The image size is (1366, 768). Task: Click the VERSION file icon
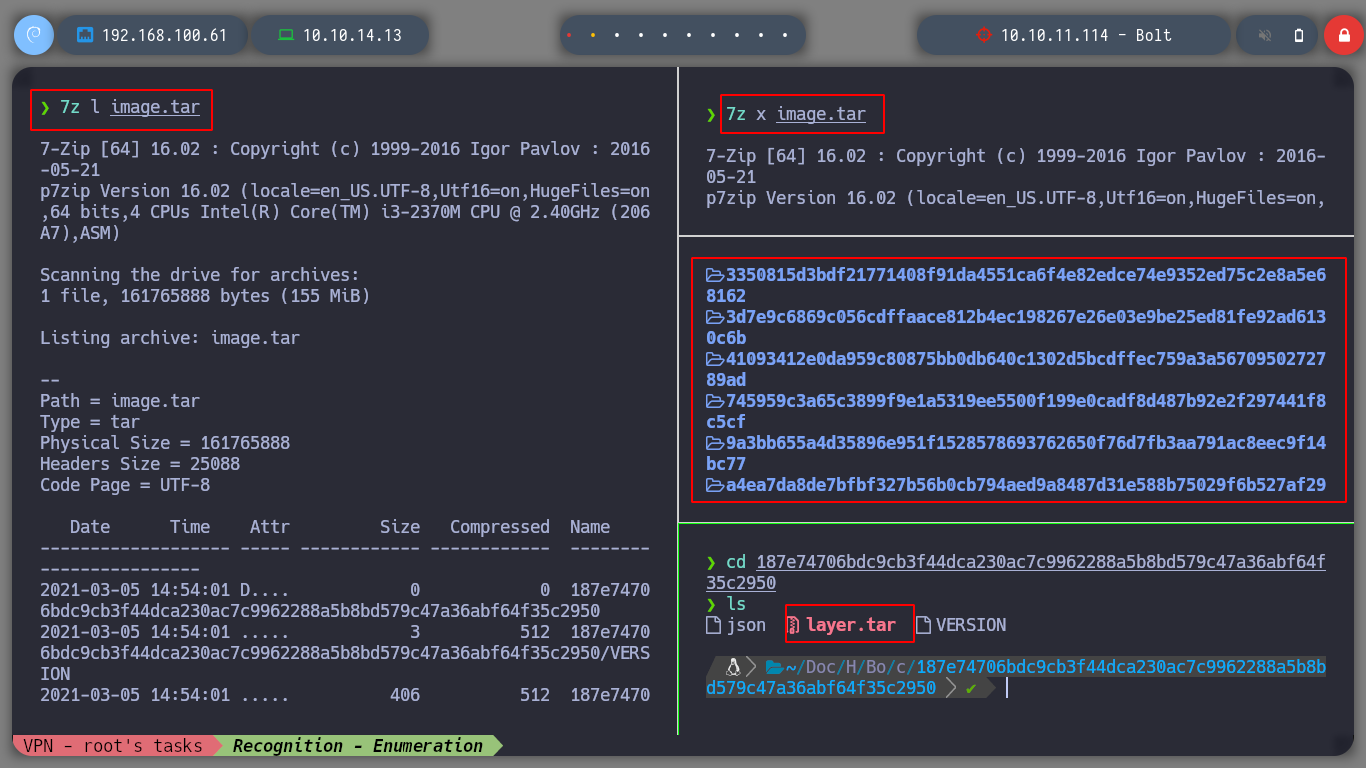(x=924, y=625)
